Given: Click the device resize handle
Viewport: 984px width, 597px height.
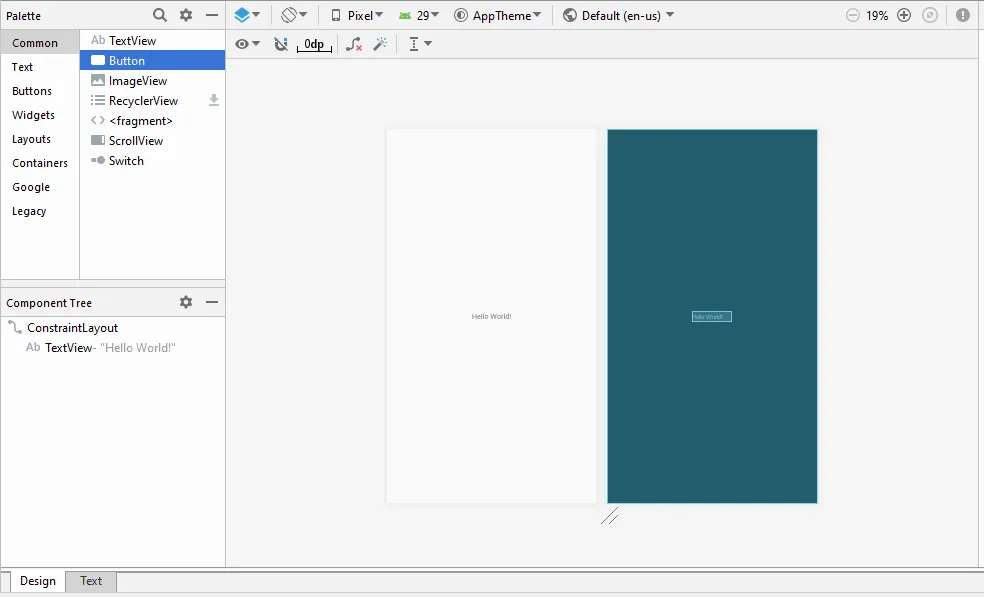Looking at the screenshot, I should click(x=609, y=515).
